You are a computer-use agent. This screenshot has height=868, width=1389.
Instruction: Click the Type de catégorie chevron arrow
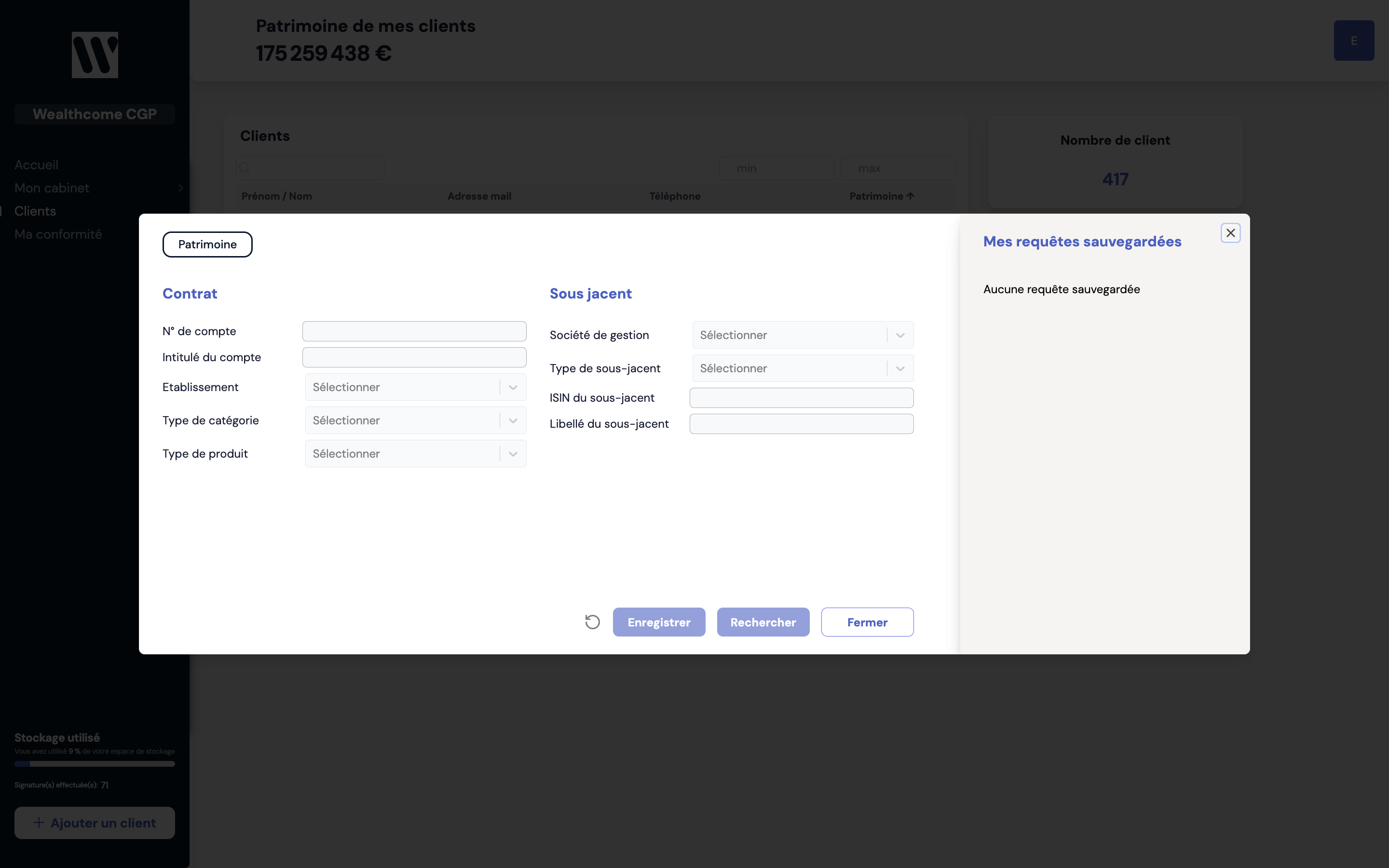pos(513,421)
